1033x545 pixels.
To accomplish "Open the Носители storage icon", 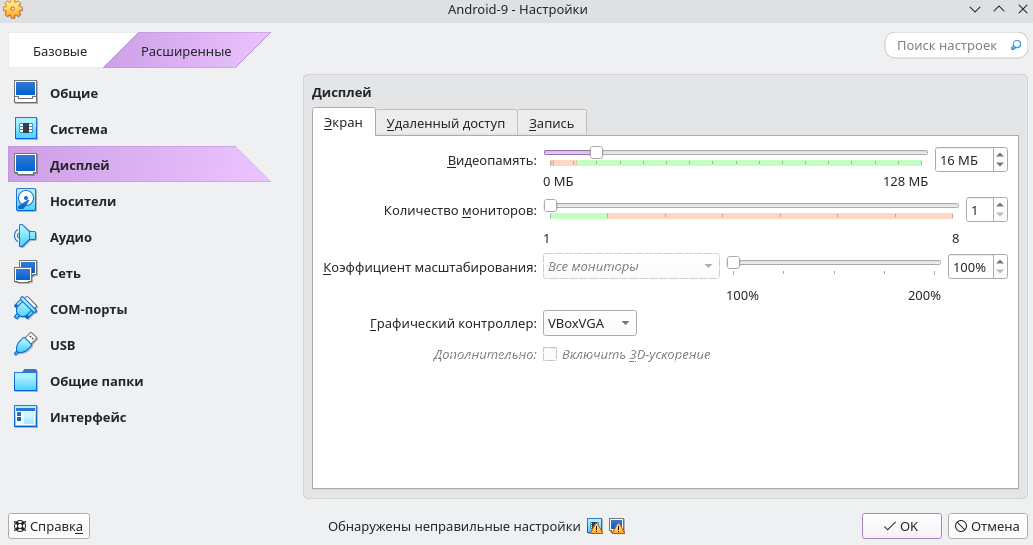I will click(x=26, y=201).
